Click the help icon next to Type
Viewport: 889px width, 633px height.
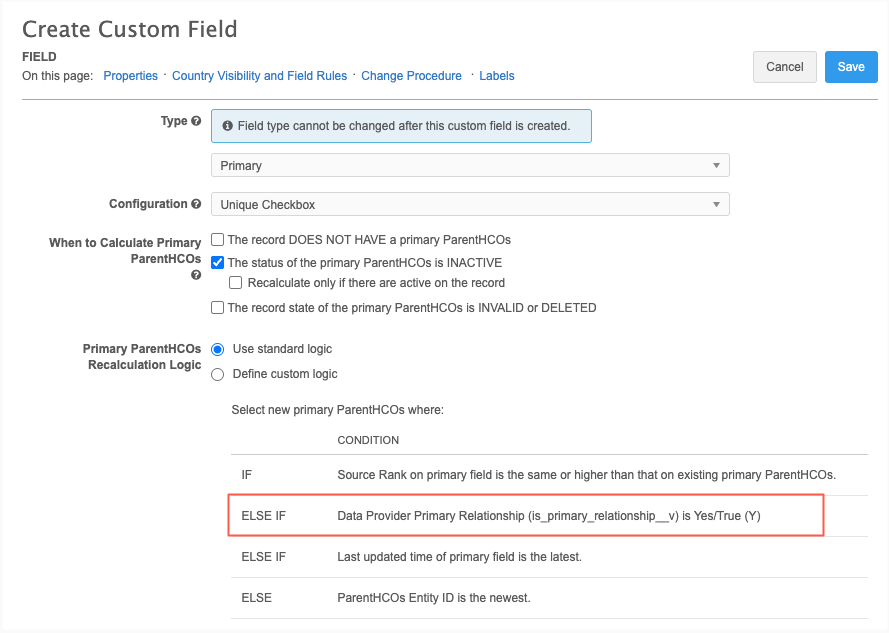196,121
